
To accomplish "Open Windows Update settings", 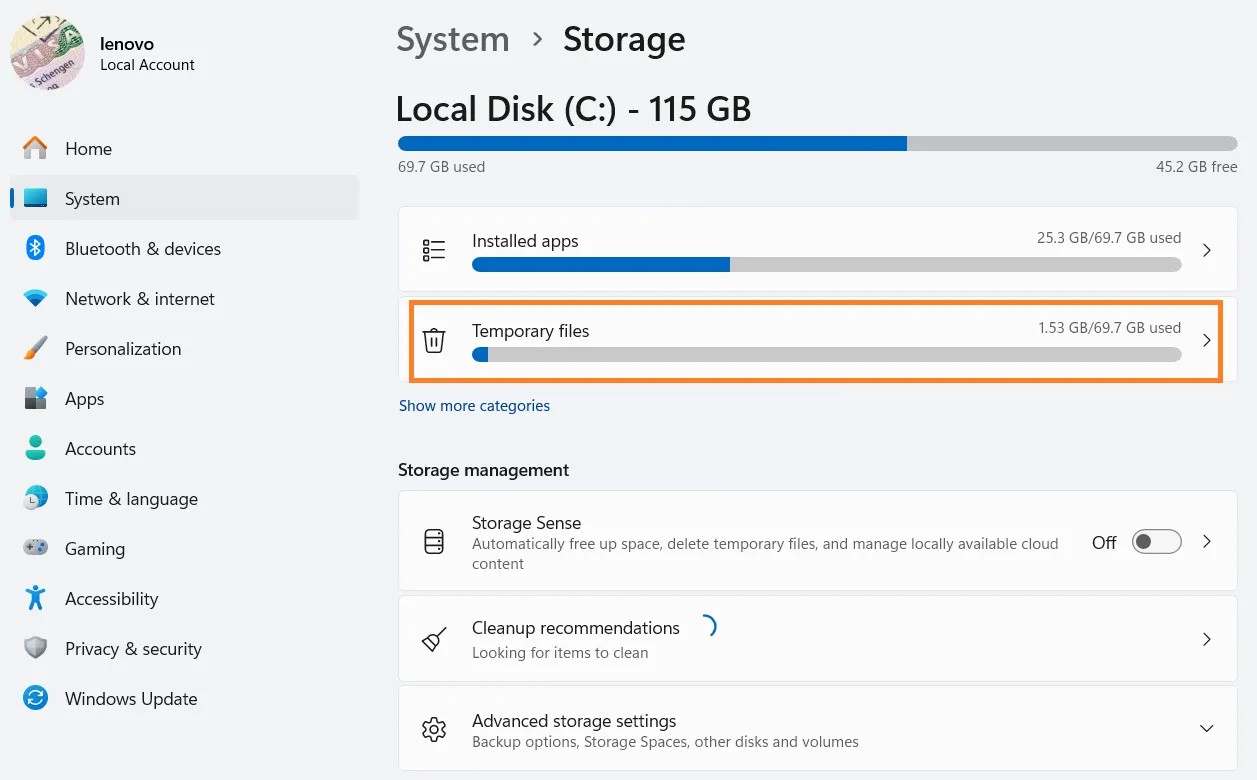I will point(131,698).
